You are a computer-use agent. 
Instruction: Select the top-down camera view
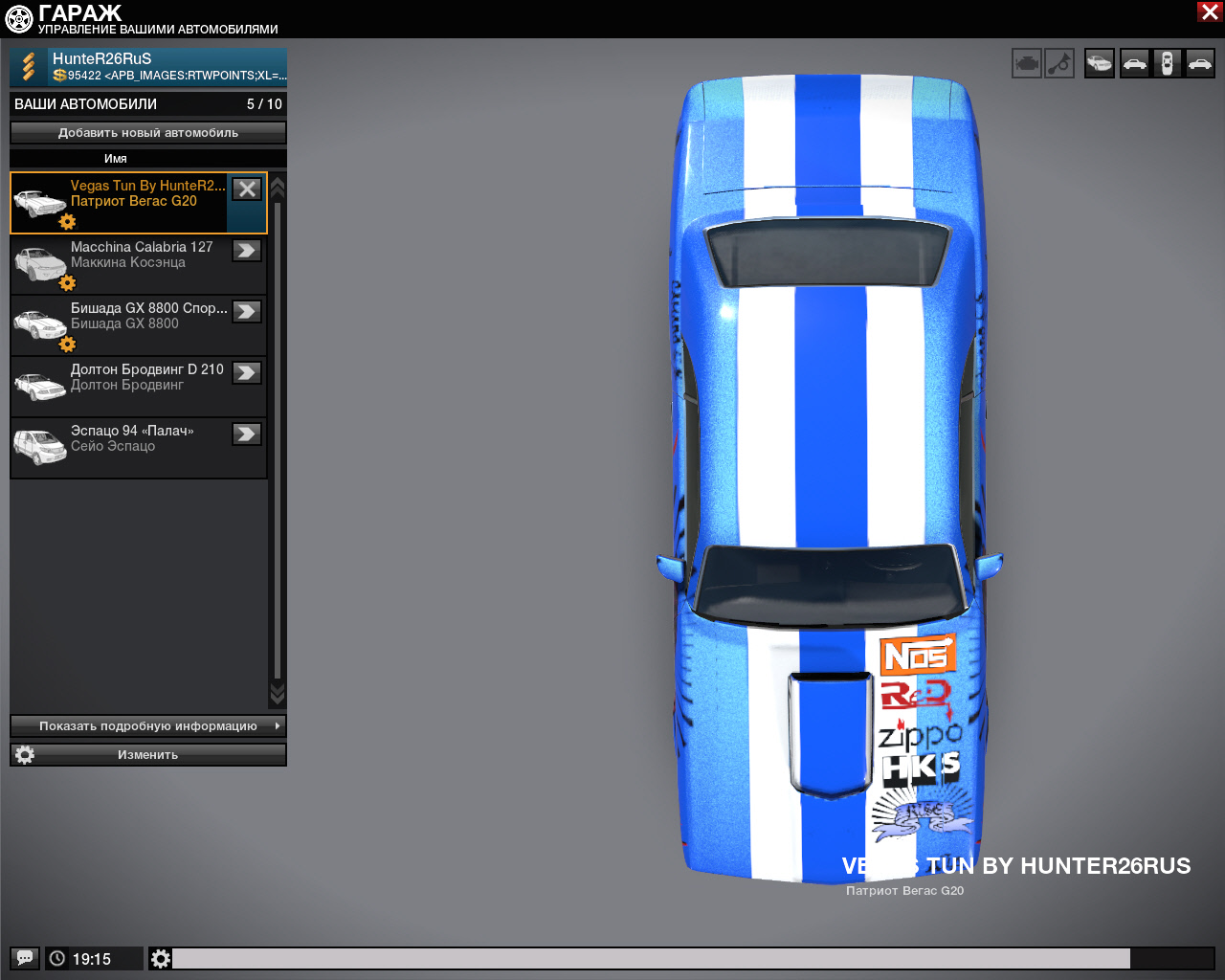pos(1167,64)
